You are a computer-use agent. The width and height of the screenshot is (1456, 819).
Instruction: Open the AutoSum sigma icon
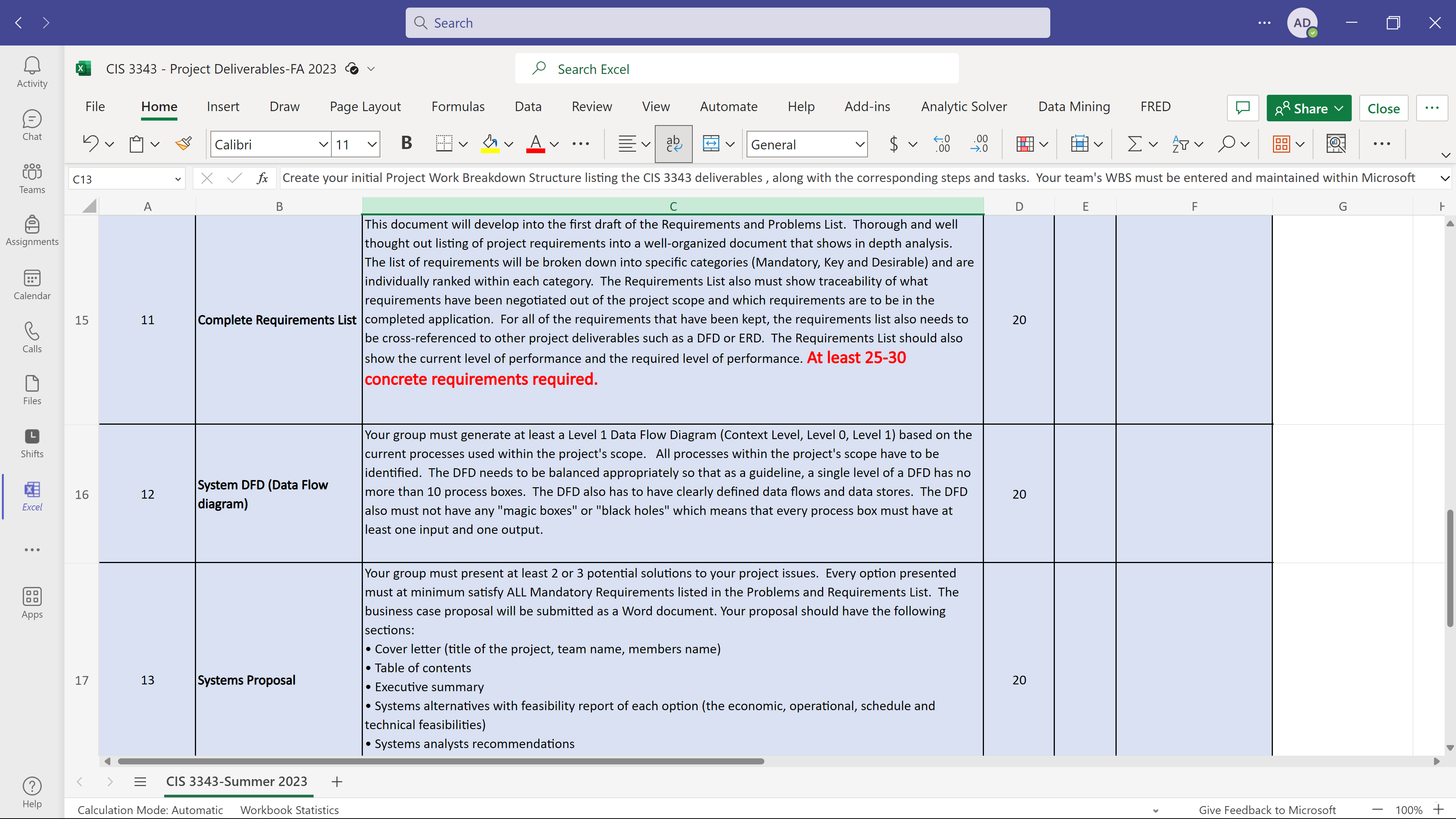pyautogui.click(x=1134, y=144)
